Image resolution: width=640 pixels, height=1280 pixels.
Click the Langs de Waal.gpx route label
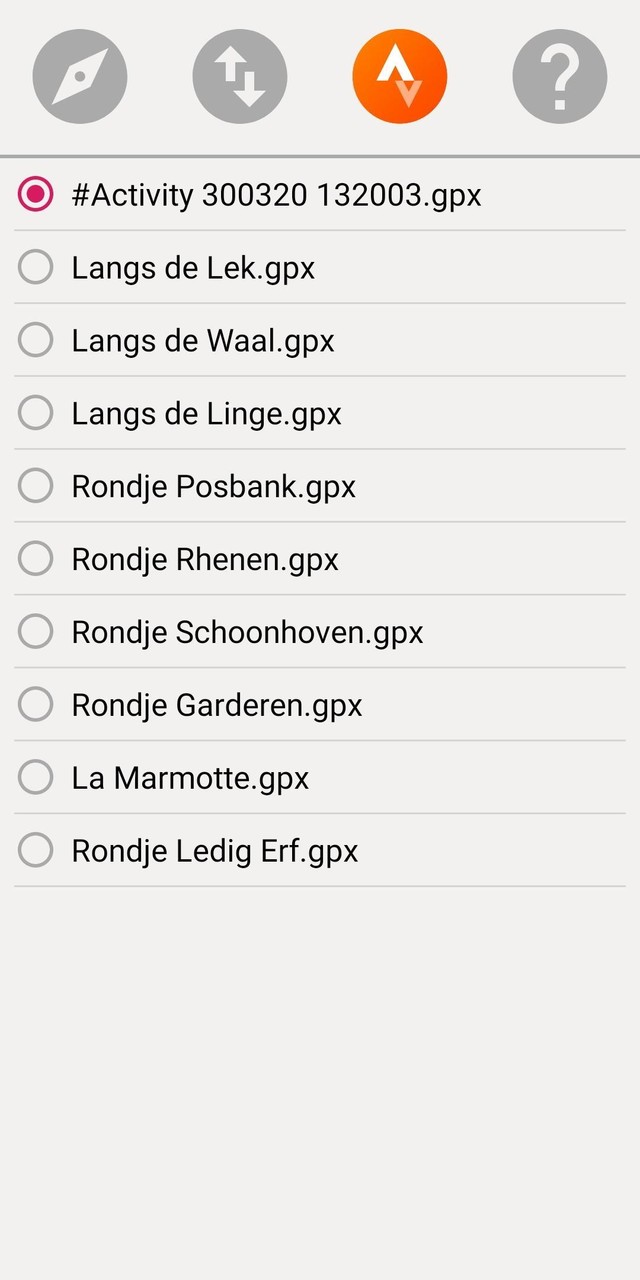click(203, 340)
